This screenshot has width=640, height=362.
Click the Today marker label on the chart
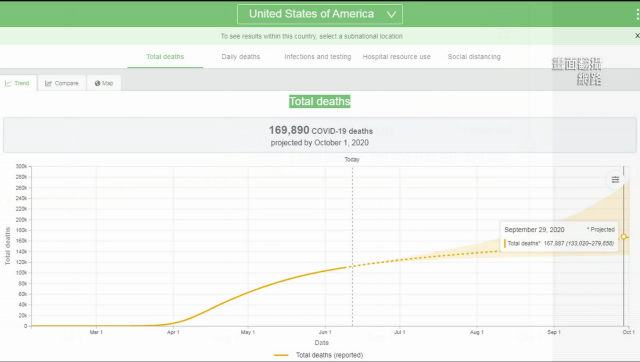[x=352, y=160]
